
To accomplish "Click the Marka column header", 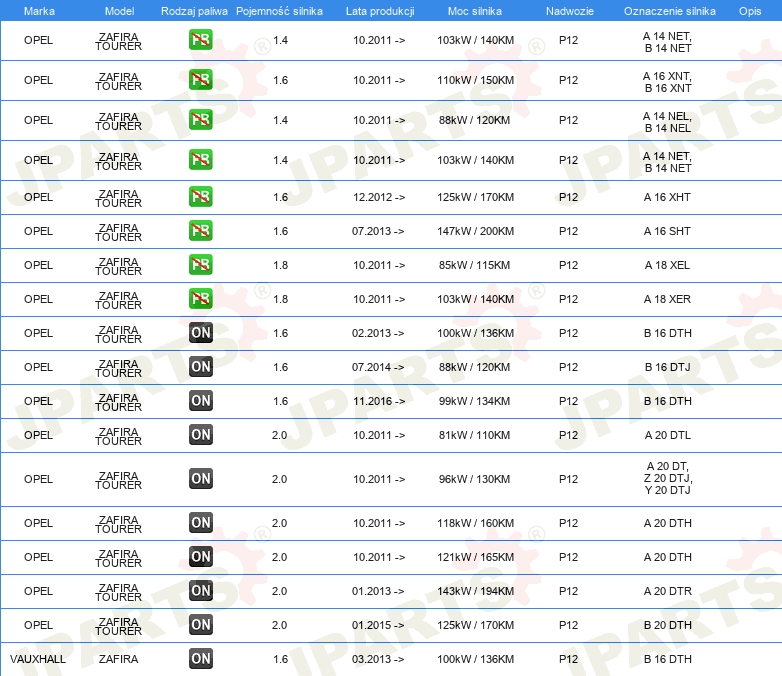I will (39, 11).
